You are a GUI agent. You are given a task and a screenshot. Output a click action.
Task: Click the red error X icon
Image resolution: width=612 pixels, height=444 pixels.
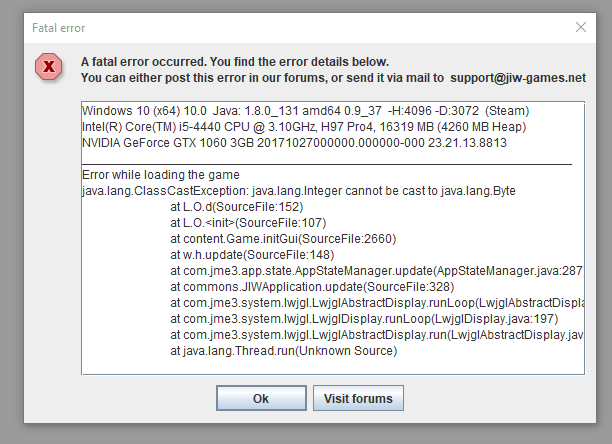(47, 67)
